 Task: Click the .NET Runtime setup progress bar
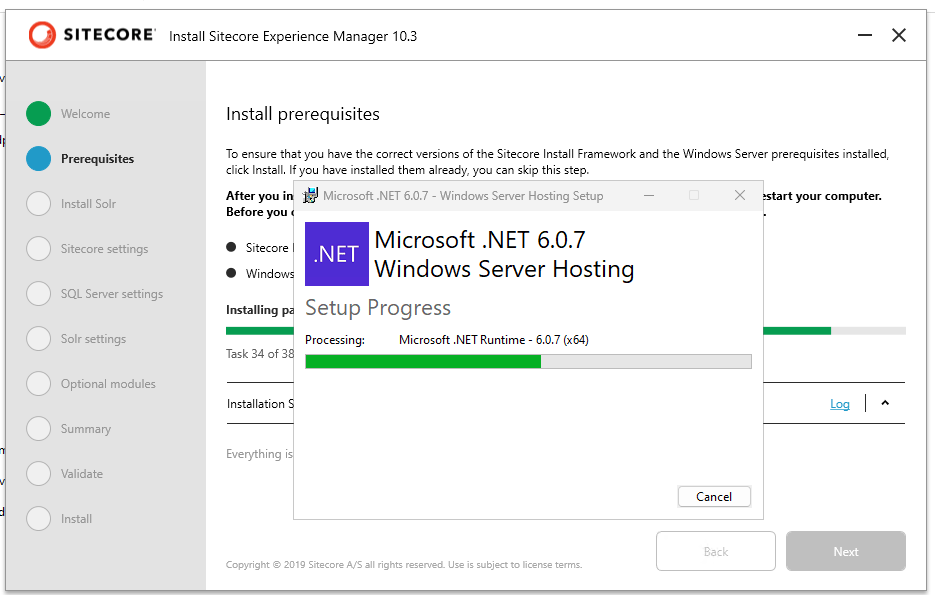click(x=528, y=361)
